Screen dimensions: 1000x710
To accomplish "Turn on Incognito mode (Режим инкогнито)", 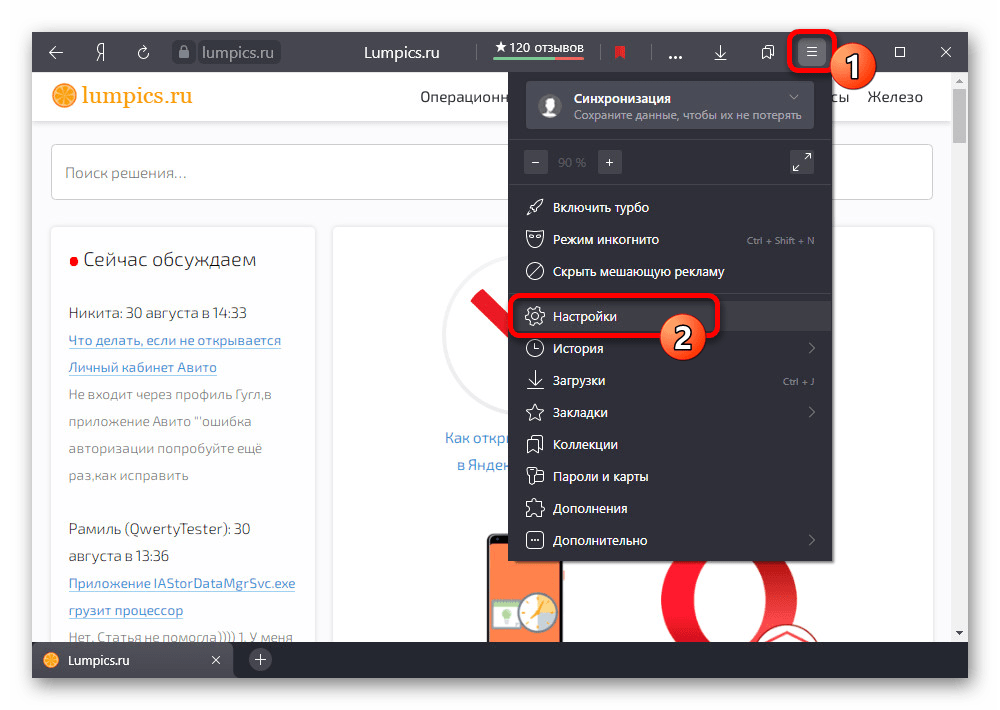I will coord(605,240).
